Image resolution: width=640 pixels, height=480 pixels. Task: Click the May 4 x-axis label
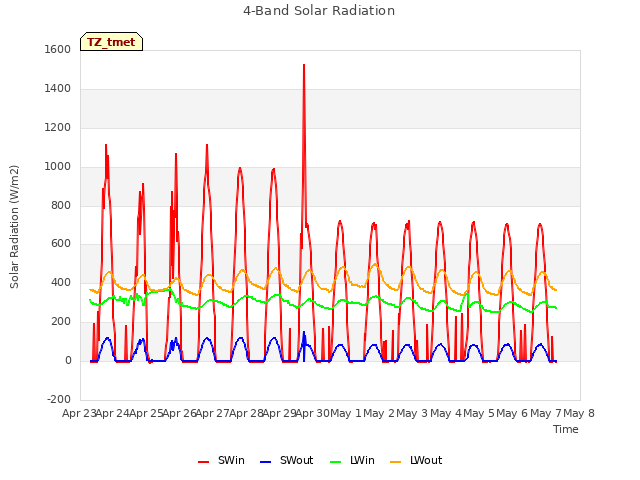tap(446, 413)
